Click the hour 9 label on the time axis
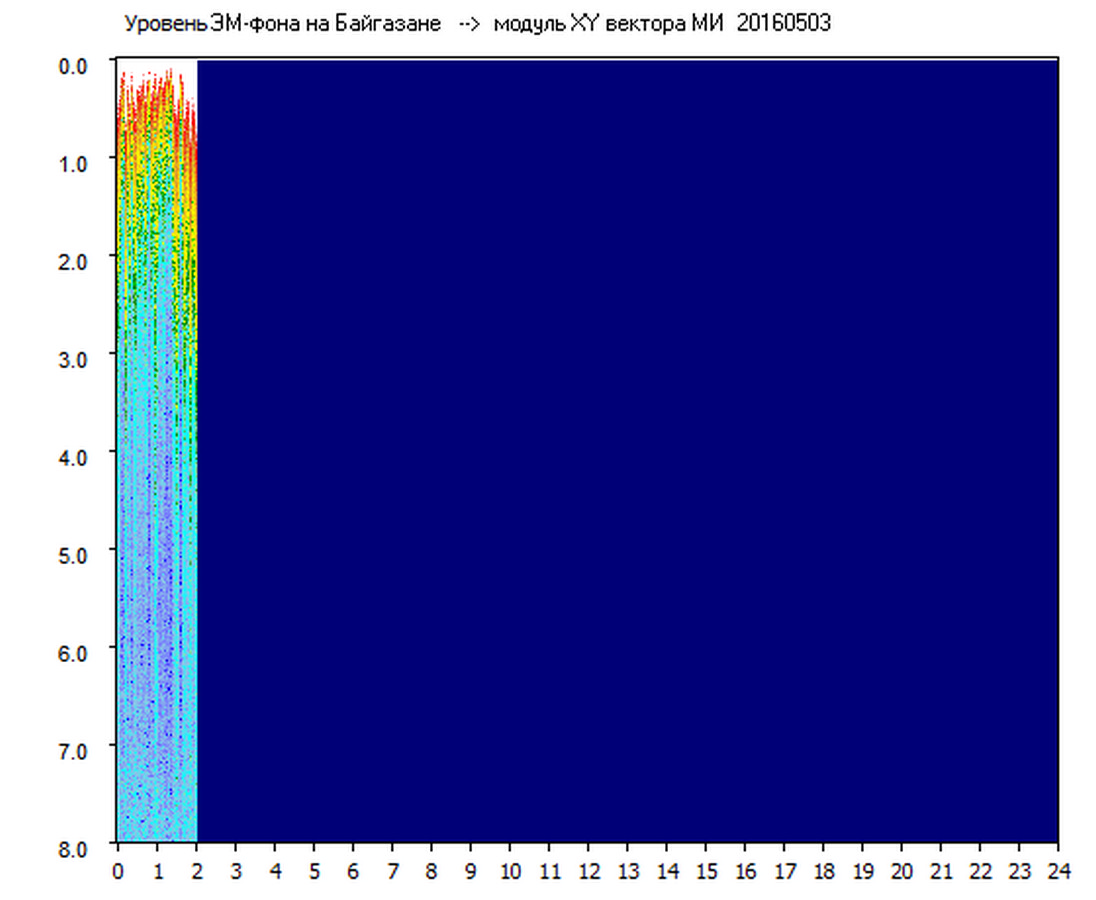 pyautogui.click(x=470, y=870)
